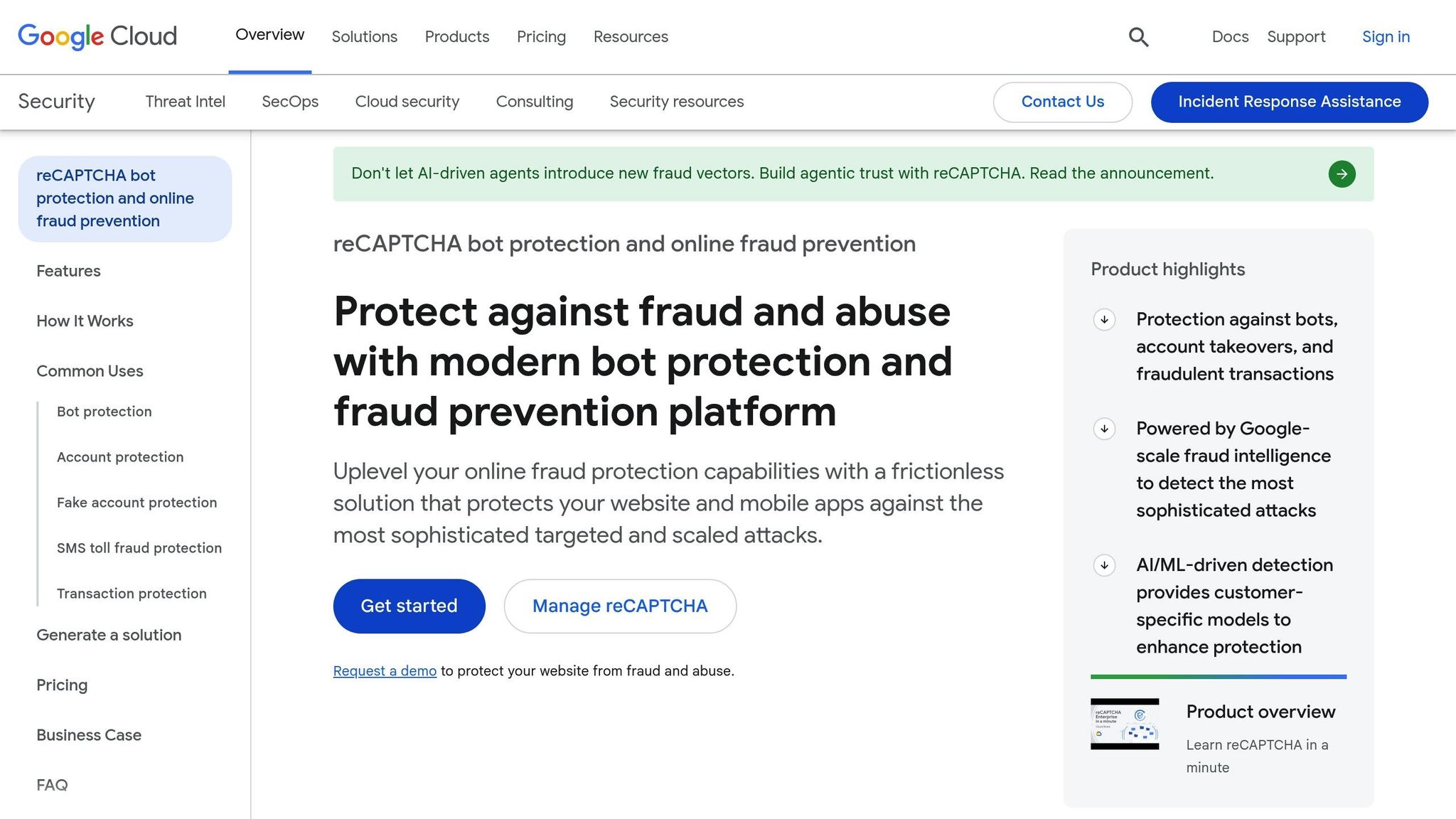This screenshot has width=1456, height=819.
Task: Click the Sign in link
Action: (1386, 37)
